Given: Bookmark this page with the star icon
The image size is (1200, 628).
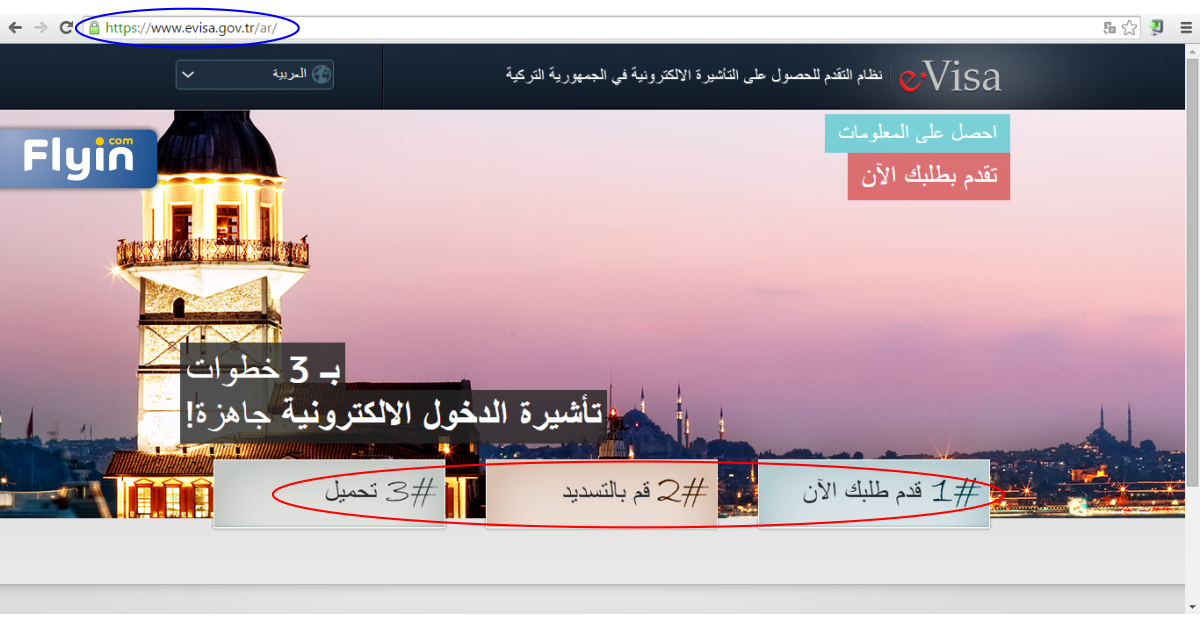Looking at the screenshot, I should tap(1129, 28).
